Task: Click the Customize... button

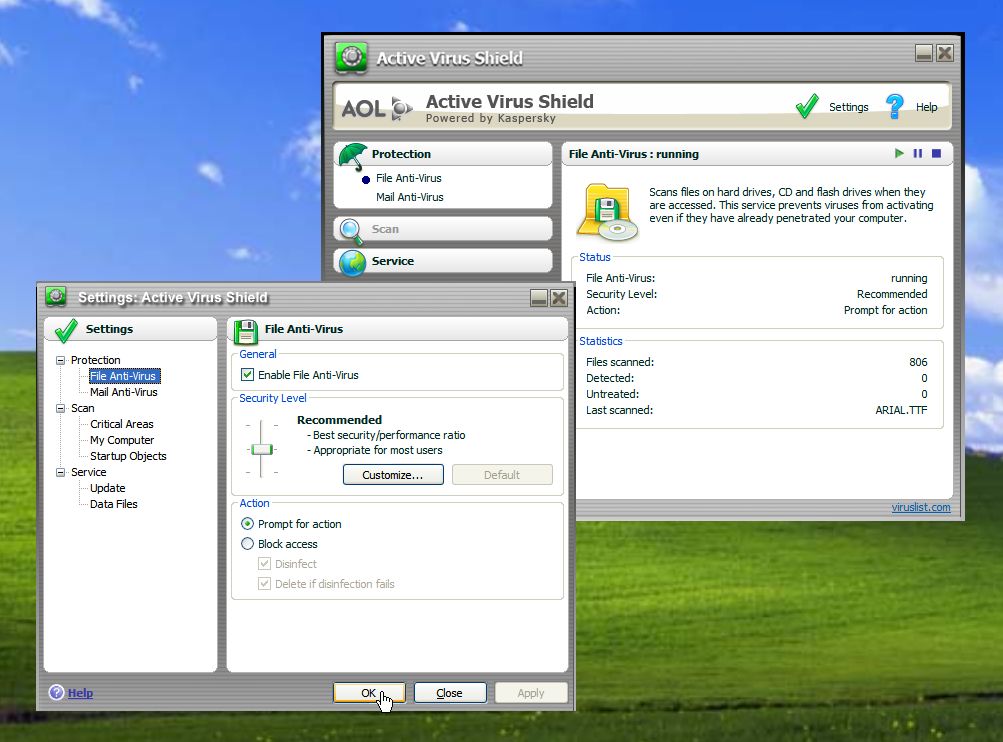Action: tap(393, 475)
